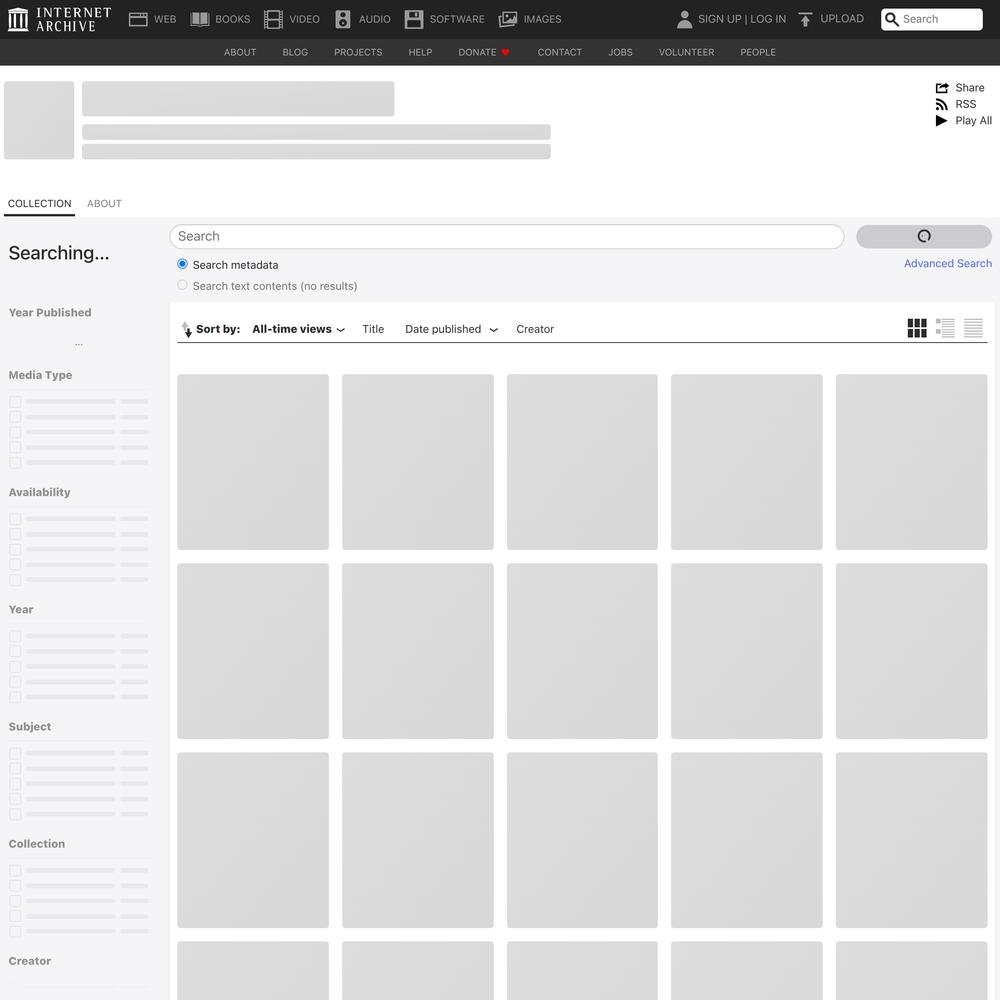Viewport: 1000px width, 1000px height.
Task: Open the Books section icon
Action: (x=200, y=19)
